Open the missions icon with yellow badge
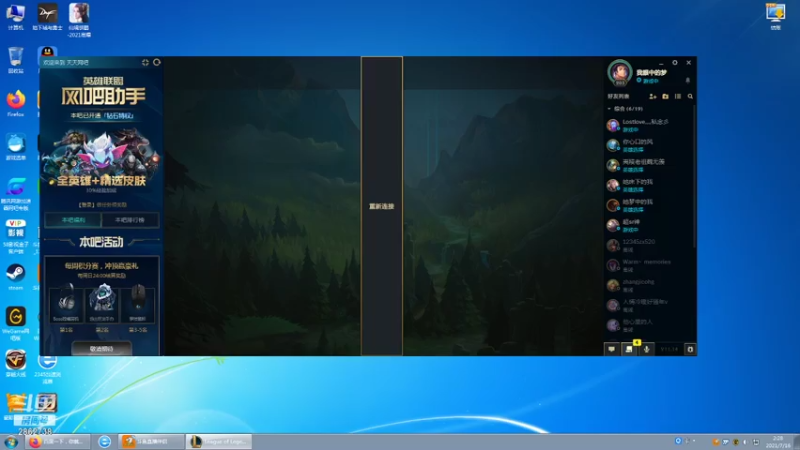Screen dimensions: 800x450 [x=629, y=349]
